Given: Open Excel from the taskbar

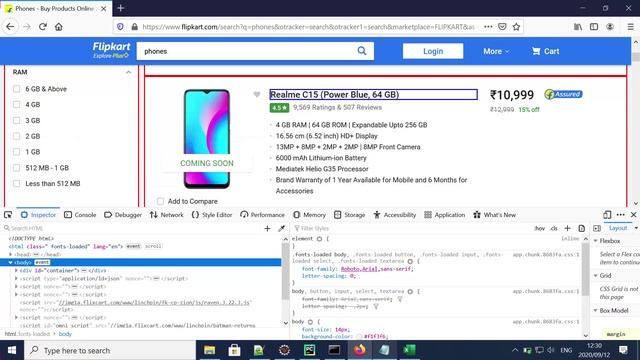Looking at the screenshot, I should pos(409,350).
